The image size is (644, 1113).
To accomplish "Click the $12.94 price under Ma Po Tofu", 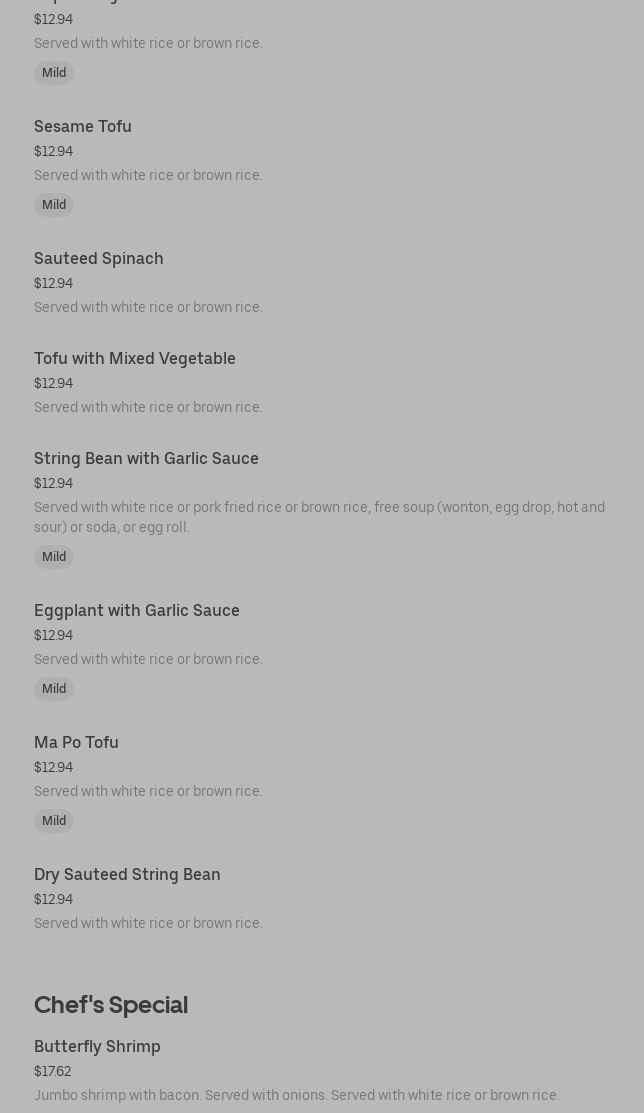I will (54, 768).
